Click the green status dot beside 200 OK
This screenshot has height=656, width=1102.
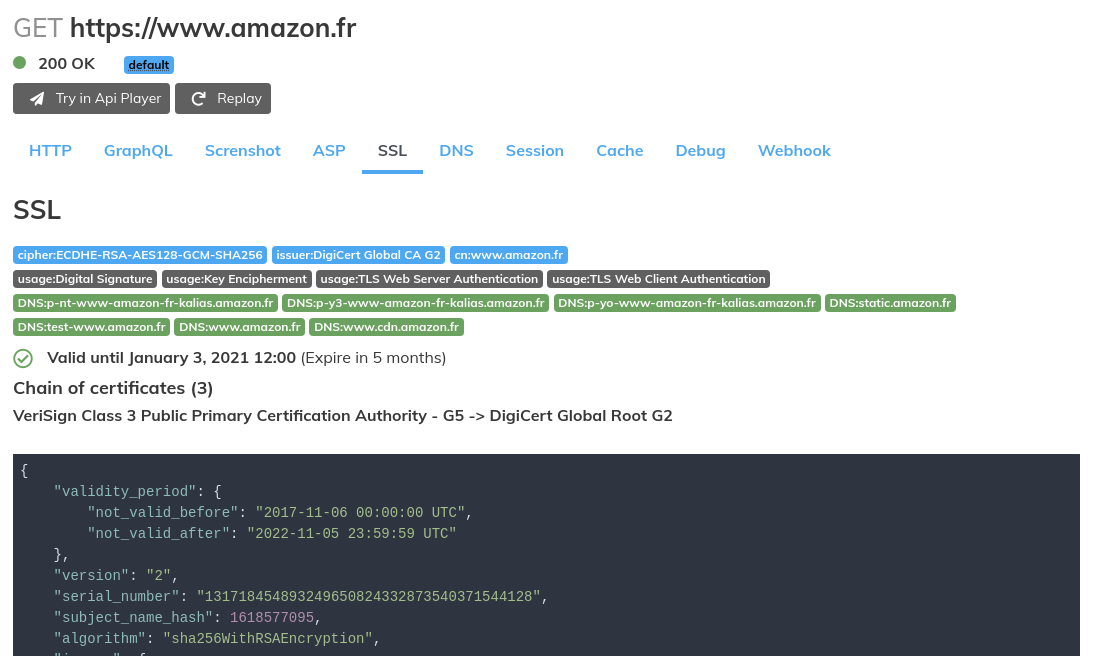point(20,63)
